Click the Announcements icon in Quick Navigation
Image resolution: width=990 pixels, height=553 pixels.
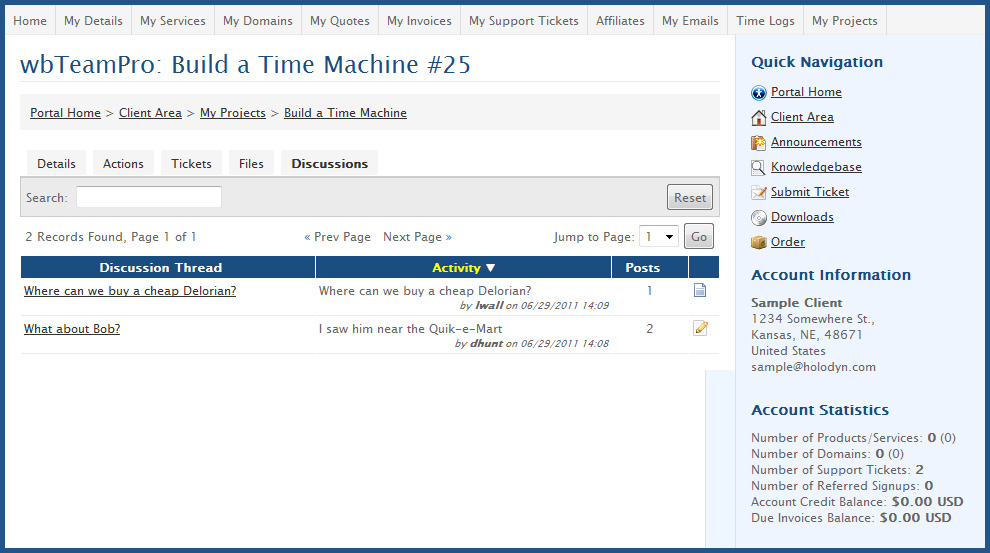click(x=758, y=143)
